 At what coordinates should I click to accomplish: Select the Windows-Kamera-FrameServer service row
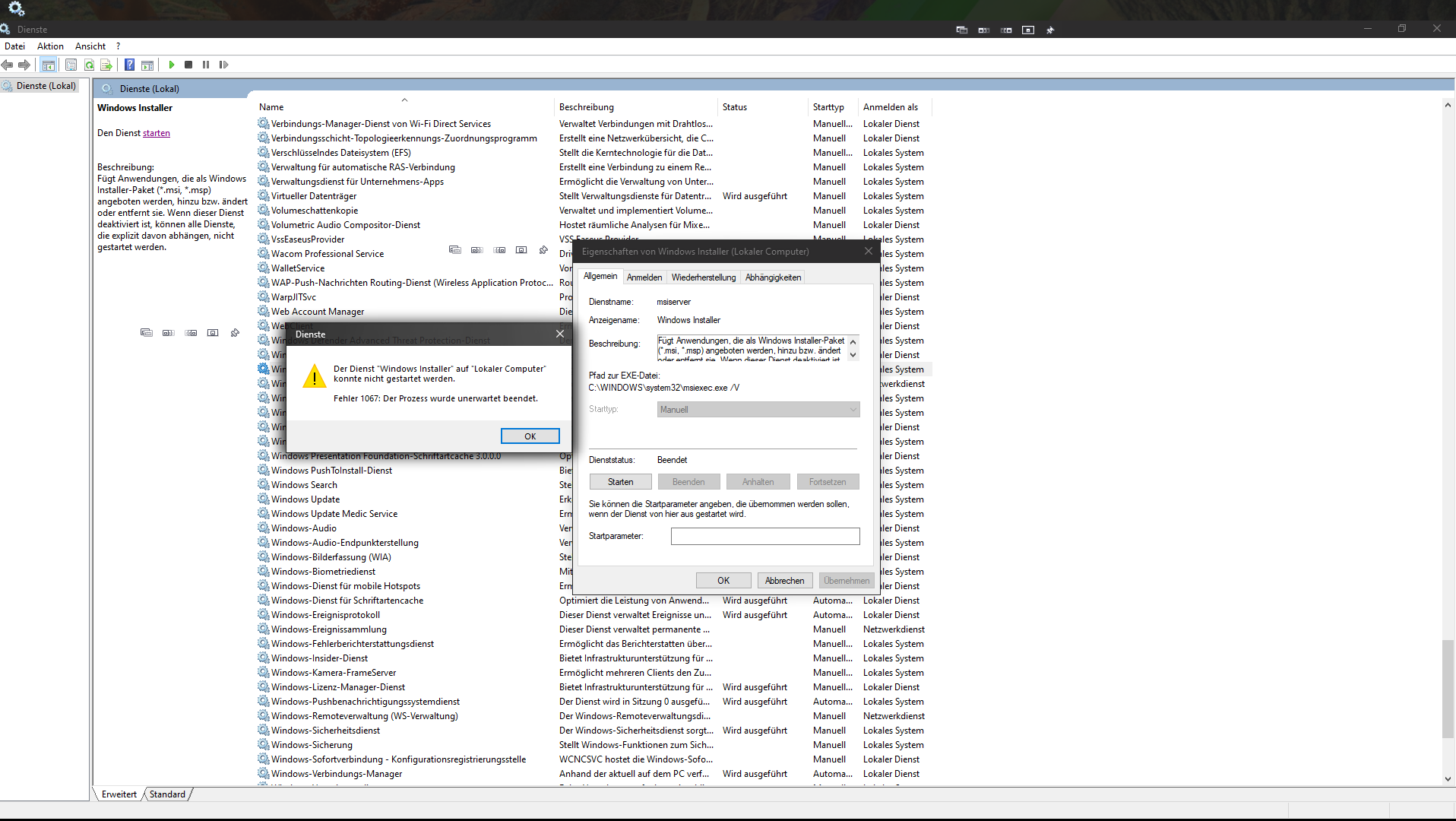tap(593, 672)
